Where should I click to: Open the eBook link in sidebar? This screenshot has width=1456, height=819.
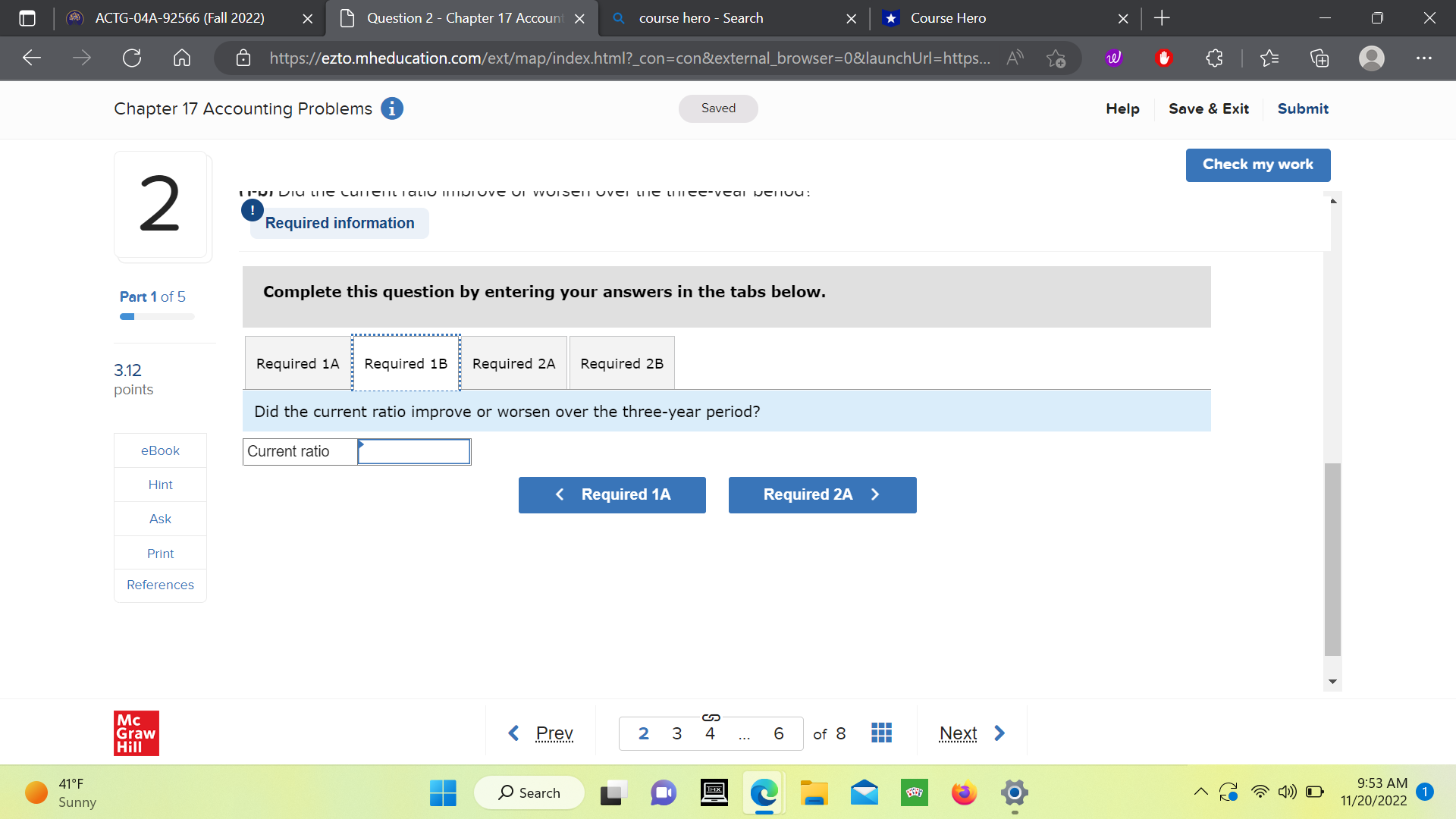pos(159,450)
